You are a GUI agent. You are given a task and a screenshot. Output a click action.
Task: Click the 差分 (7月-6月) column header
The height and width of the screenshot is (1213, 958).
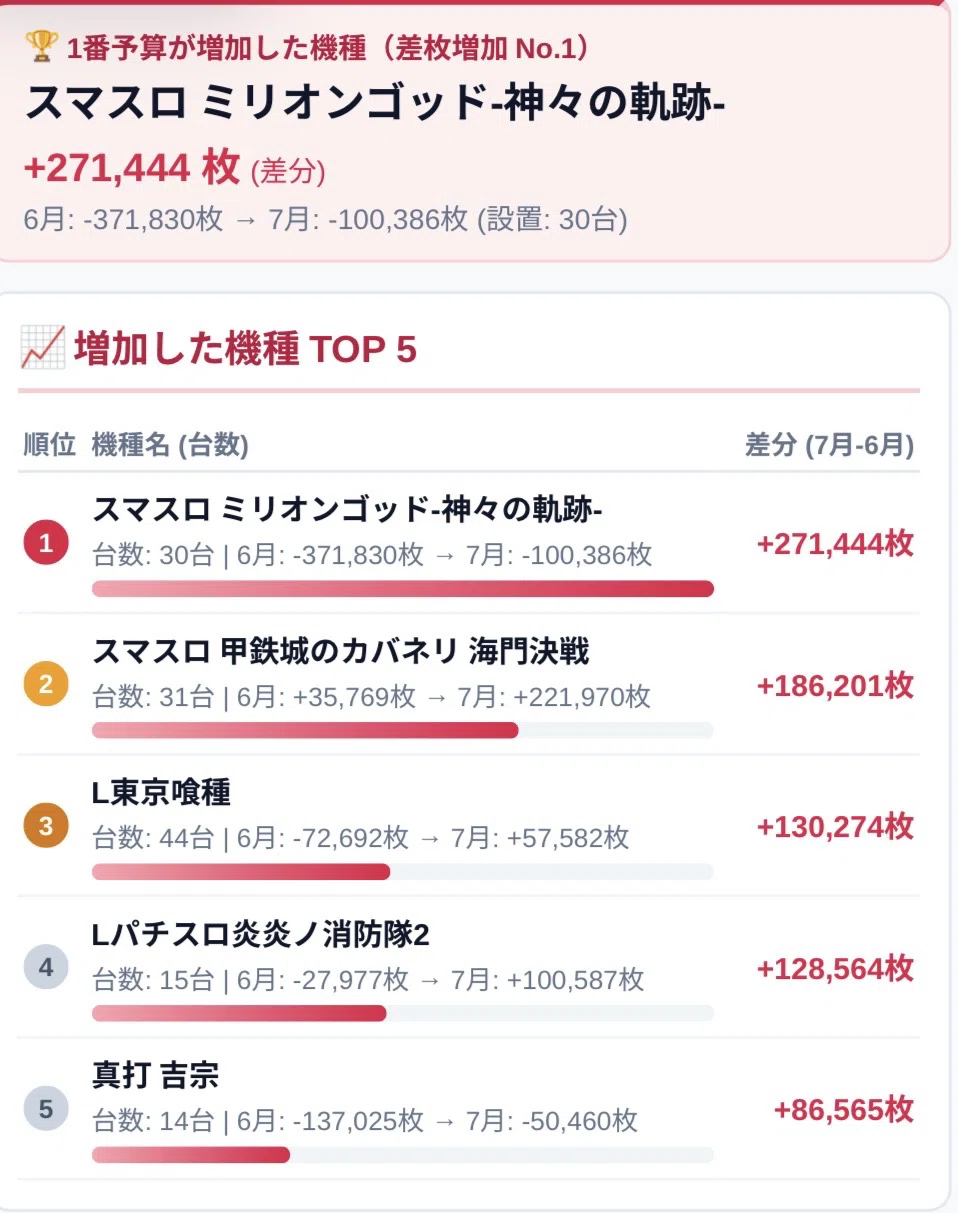tap(829, 445)
